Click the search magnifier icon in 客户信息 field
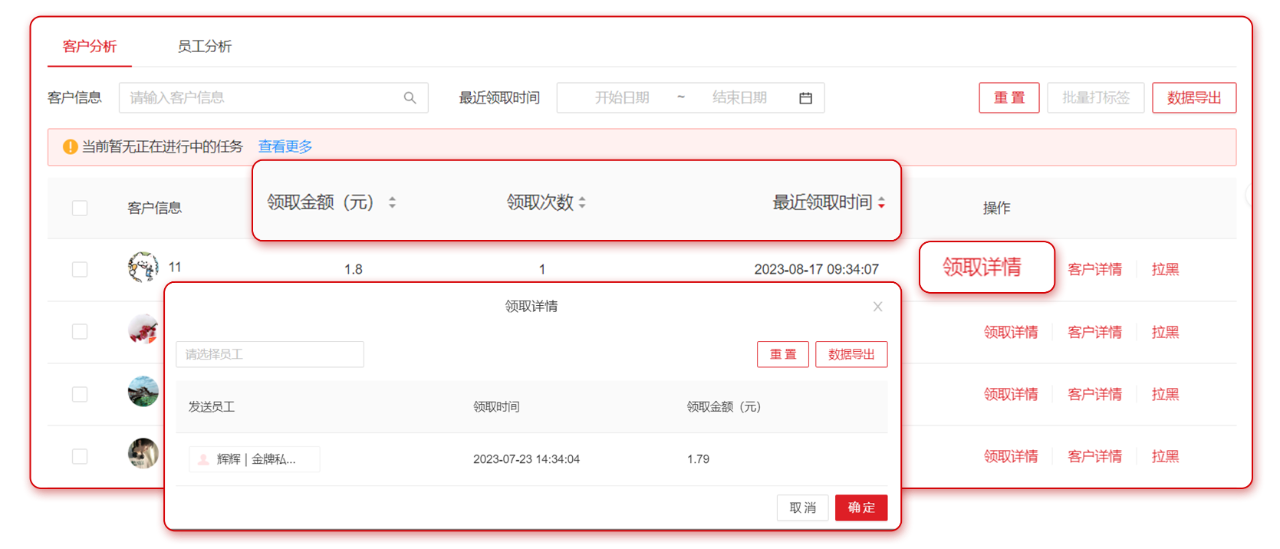 (x=410, y=98)
